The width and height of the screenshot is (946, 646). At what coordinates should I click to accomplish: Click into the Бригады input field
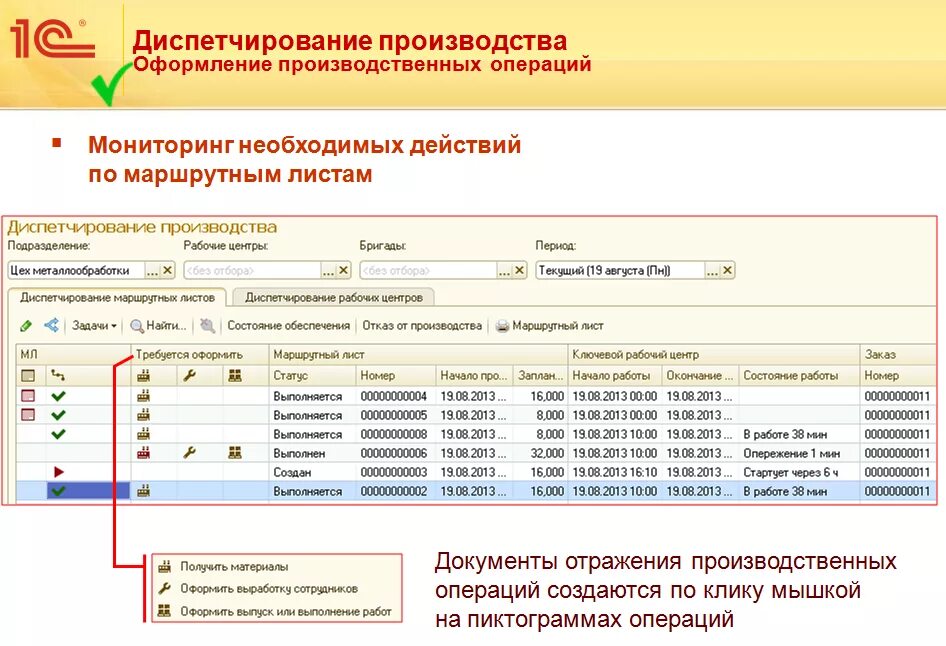point(428,270)
